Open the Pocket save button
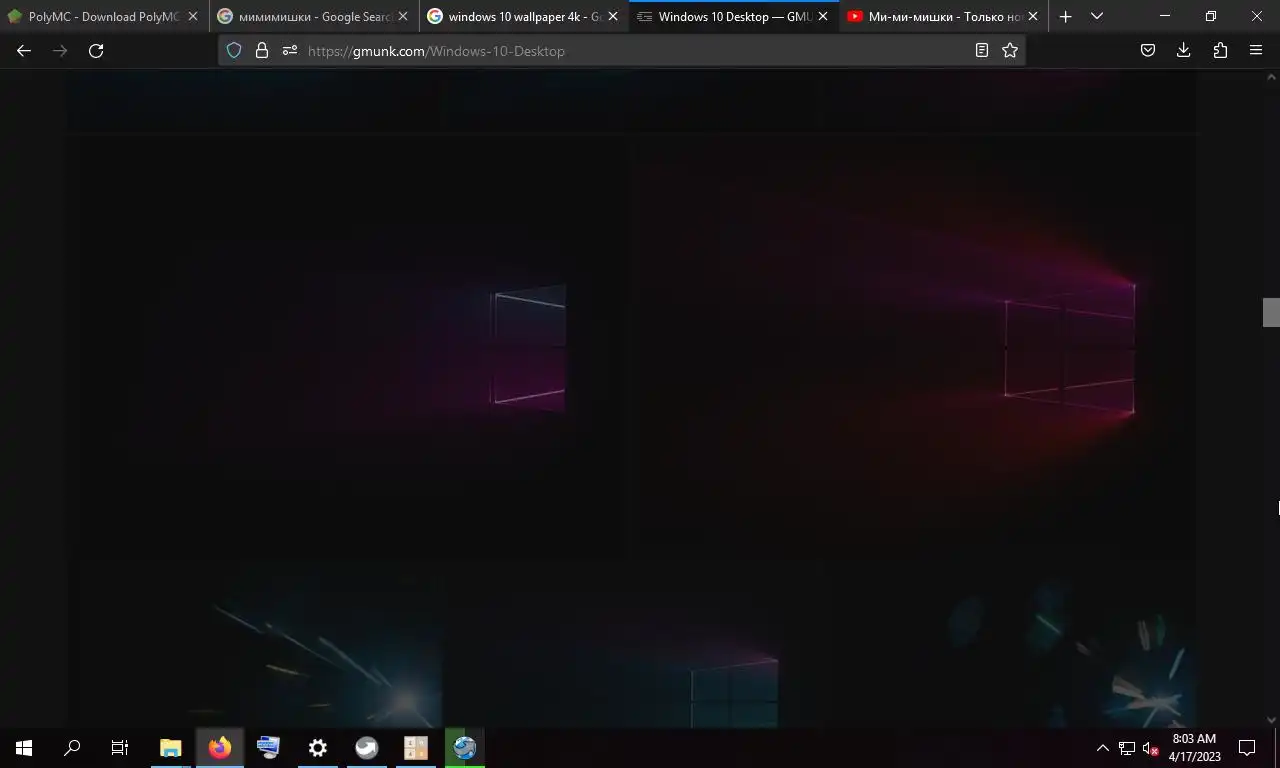1280x768 pixels. point(1148,51)
